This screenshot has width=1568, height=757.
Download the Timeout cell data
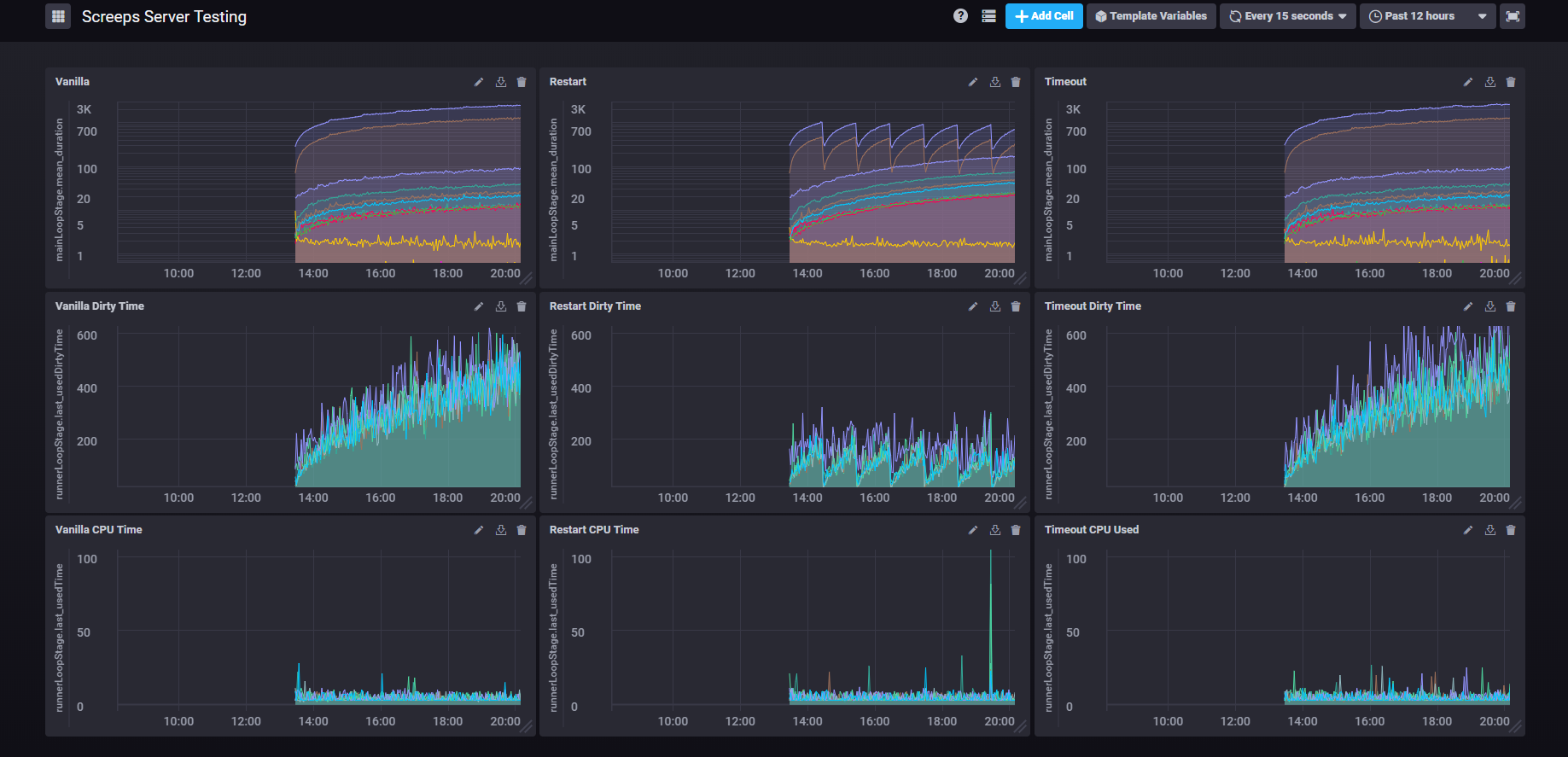(1490, 82)
